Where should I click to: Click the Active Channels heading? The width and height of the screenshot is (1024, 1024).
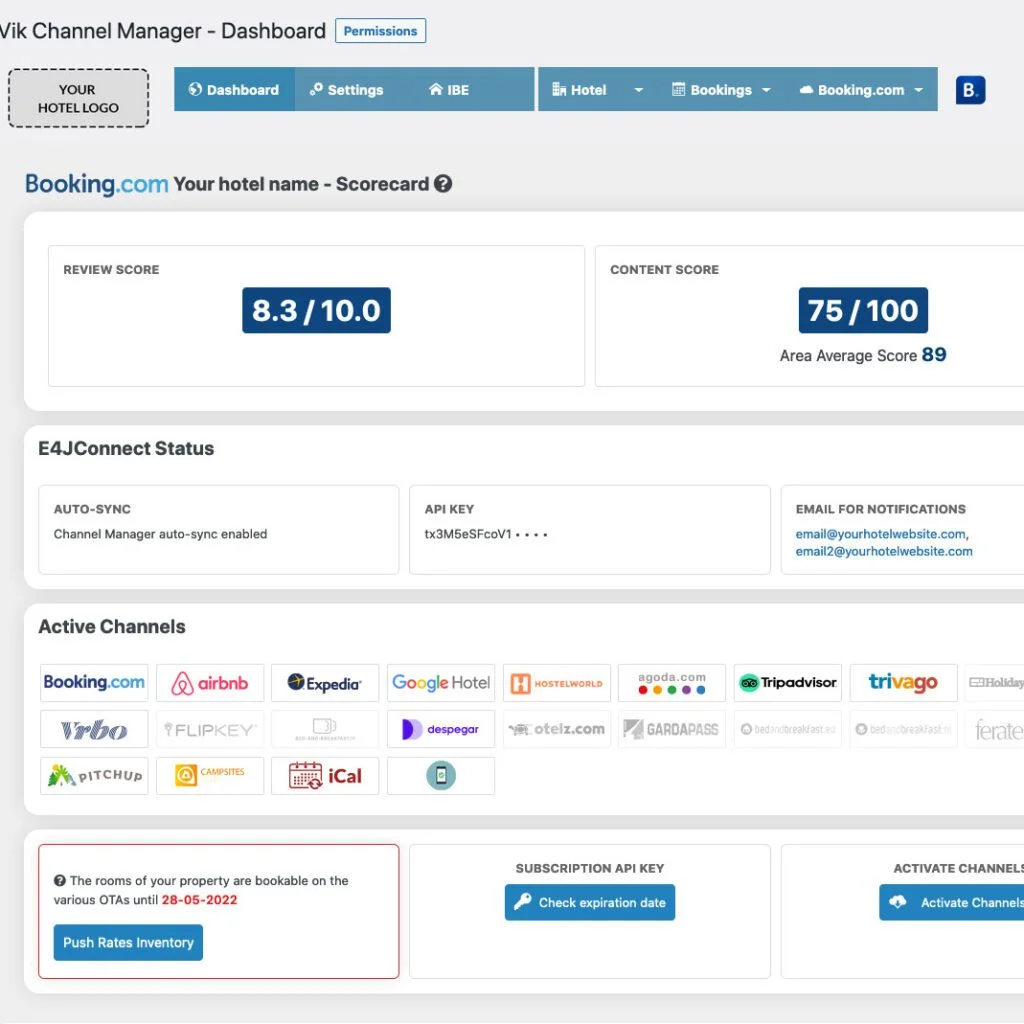[112, 627]
